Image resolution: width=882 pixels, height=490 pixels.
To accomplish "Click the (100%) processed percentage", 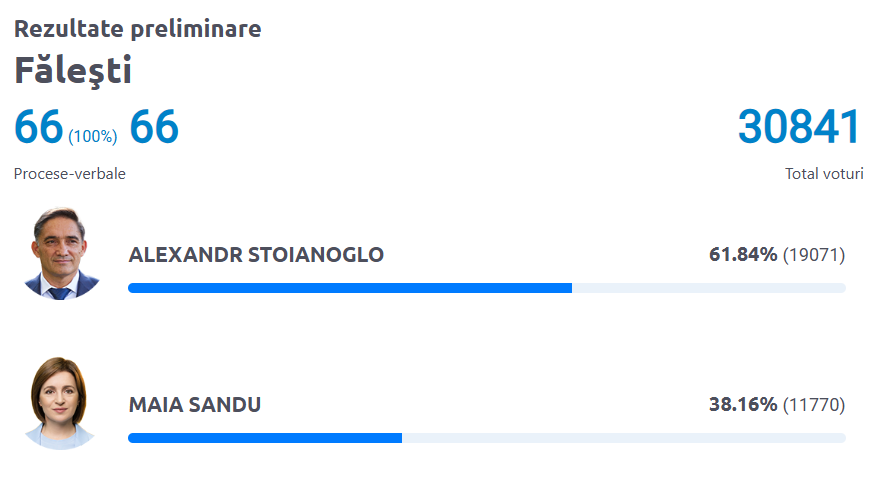I will tap(93, 136).
